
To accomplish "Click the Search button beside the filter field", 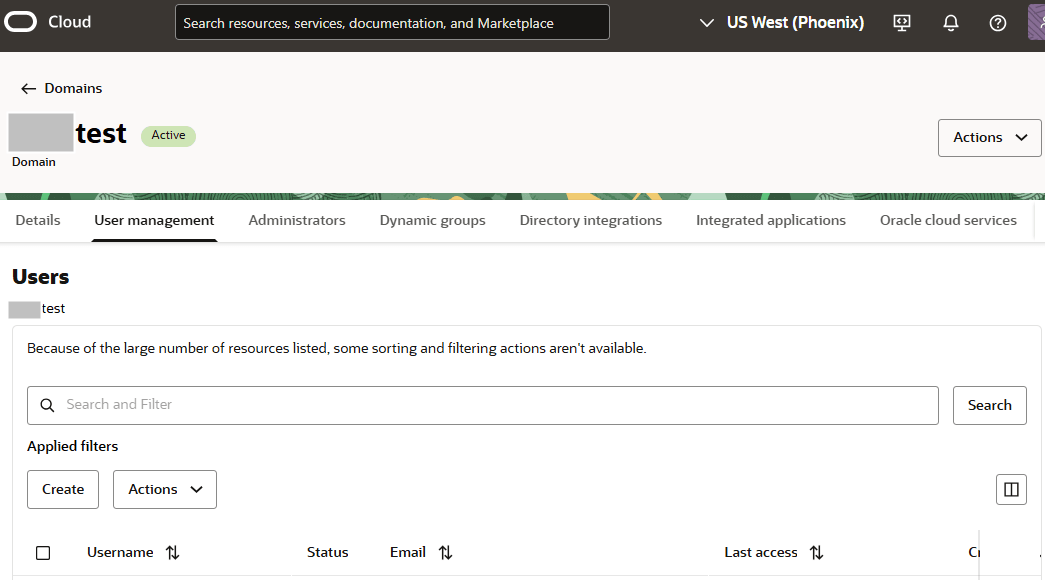I will pos(989,405).
